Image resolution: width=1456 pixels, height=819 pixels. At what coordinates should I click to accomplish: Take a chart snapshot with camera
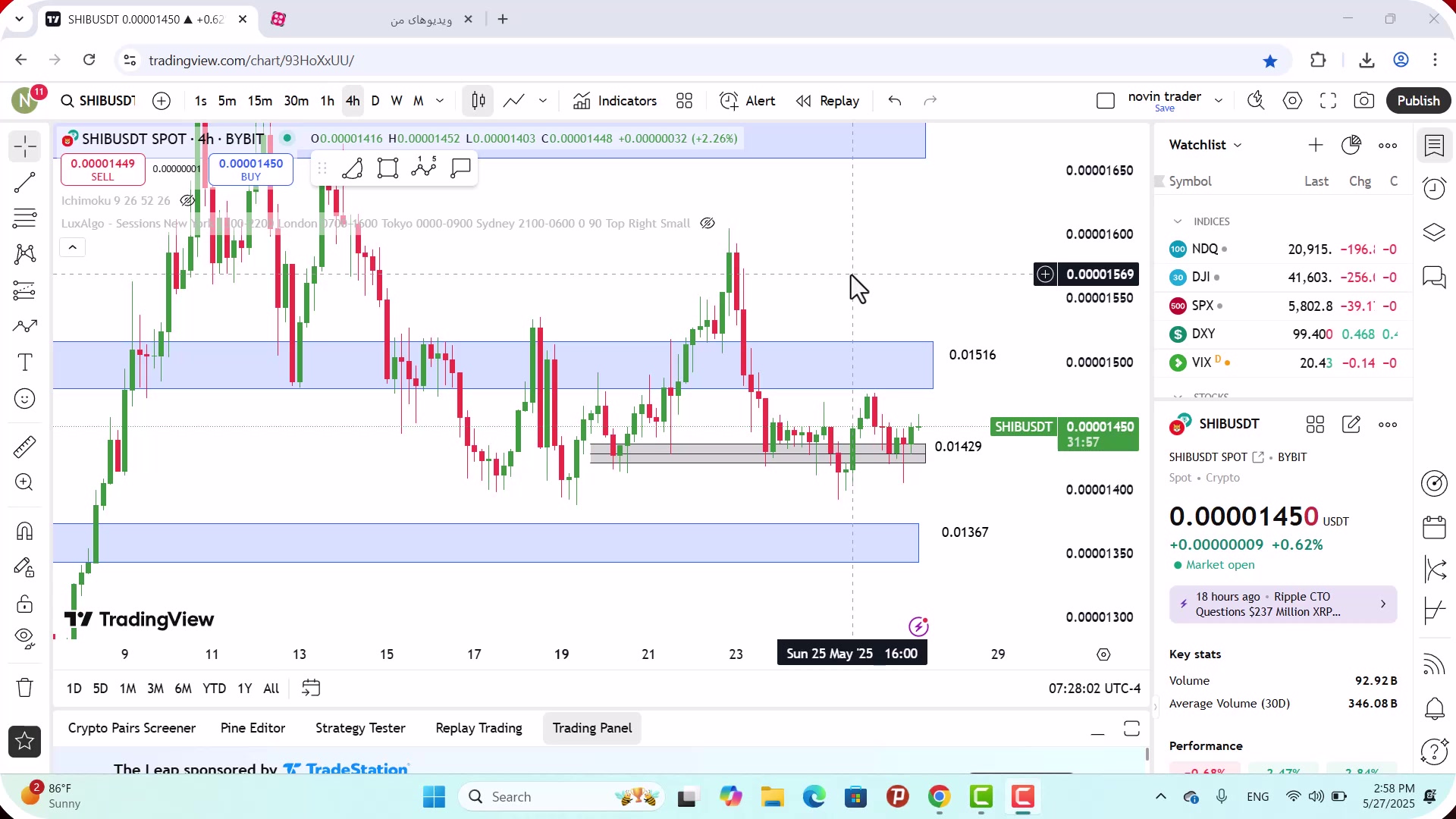(1364, 101)
